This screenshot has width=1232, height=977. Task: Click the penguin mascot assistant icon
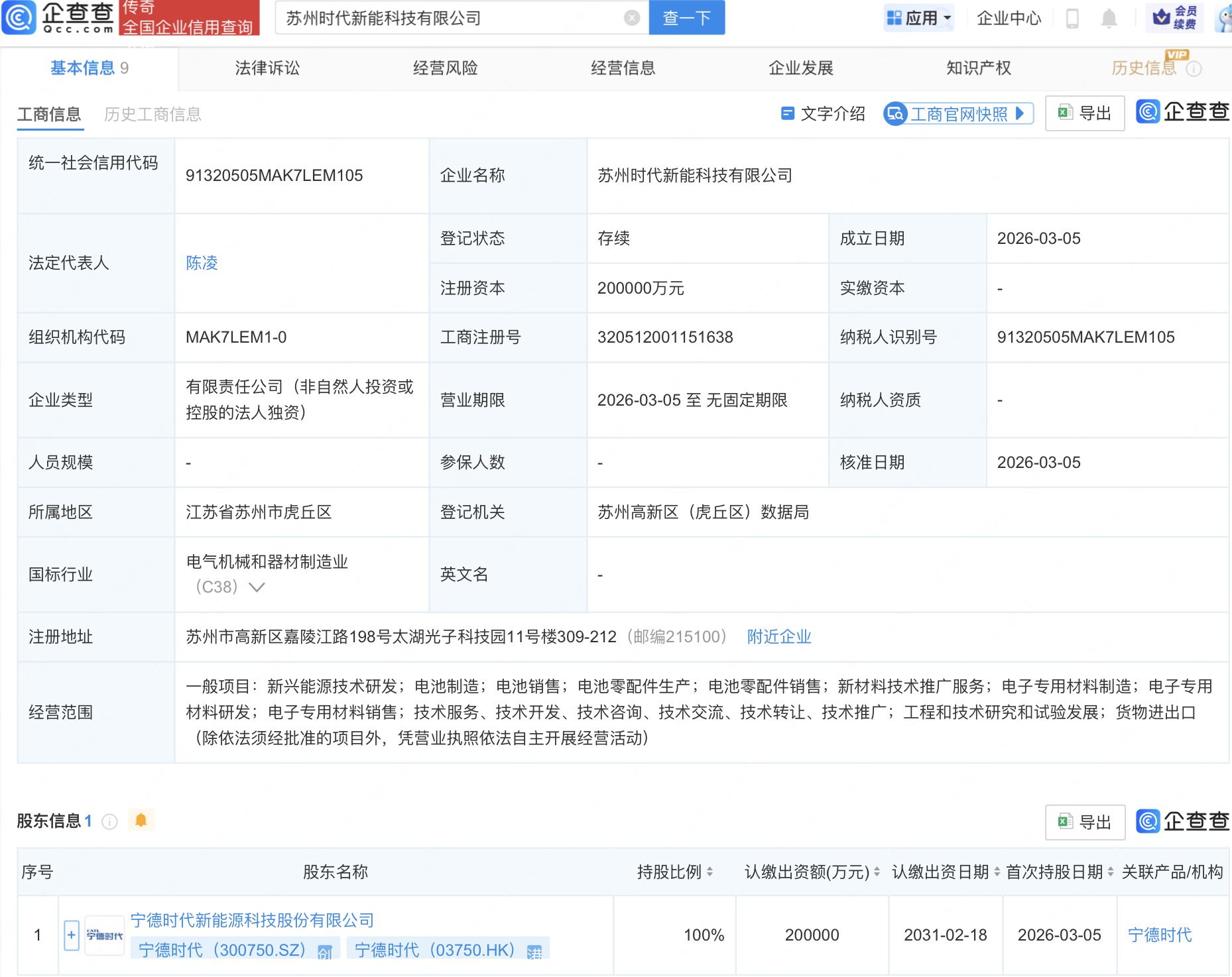[x=1224, y=18]
